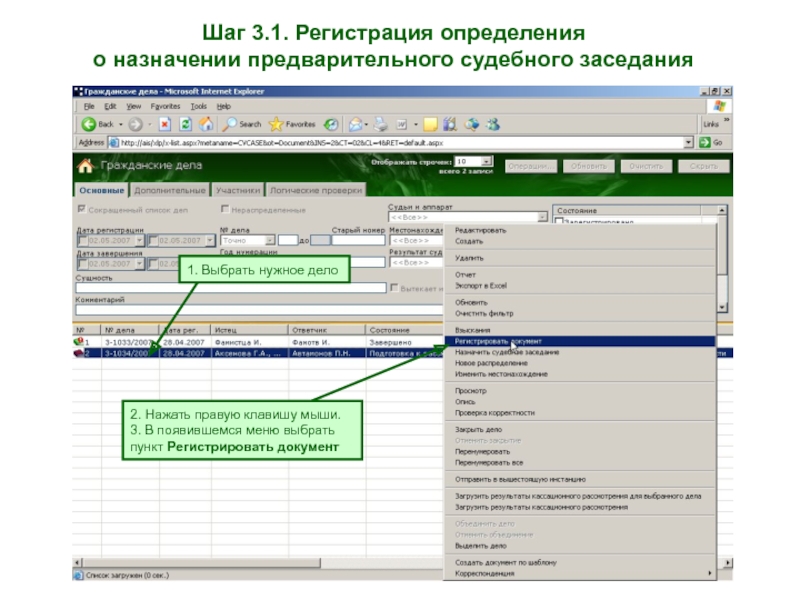
Task: Open the Forward history dropdown arrow
Action: pyautogui.click(x=149, y=124)
